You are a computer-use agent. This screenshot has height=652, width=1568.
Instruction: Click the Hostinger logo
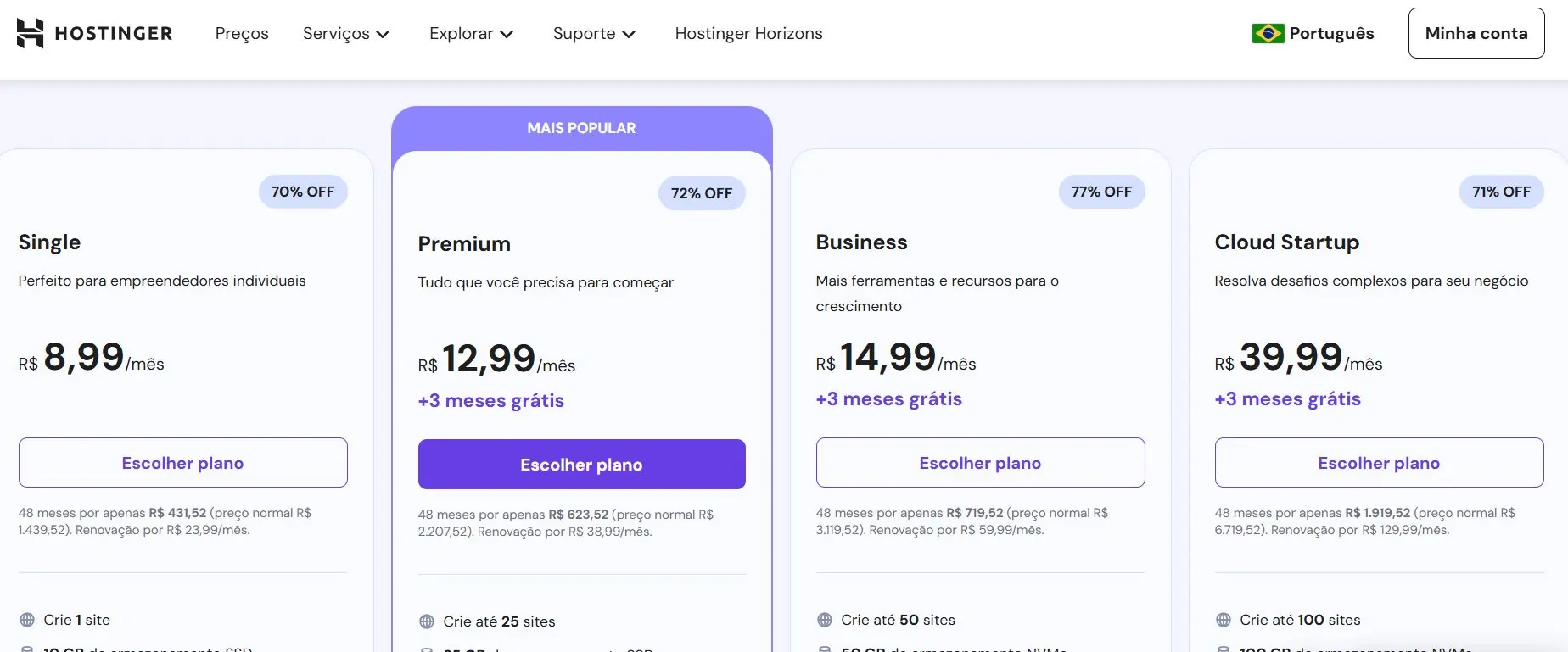click(93, 33)
